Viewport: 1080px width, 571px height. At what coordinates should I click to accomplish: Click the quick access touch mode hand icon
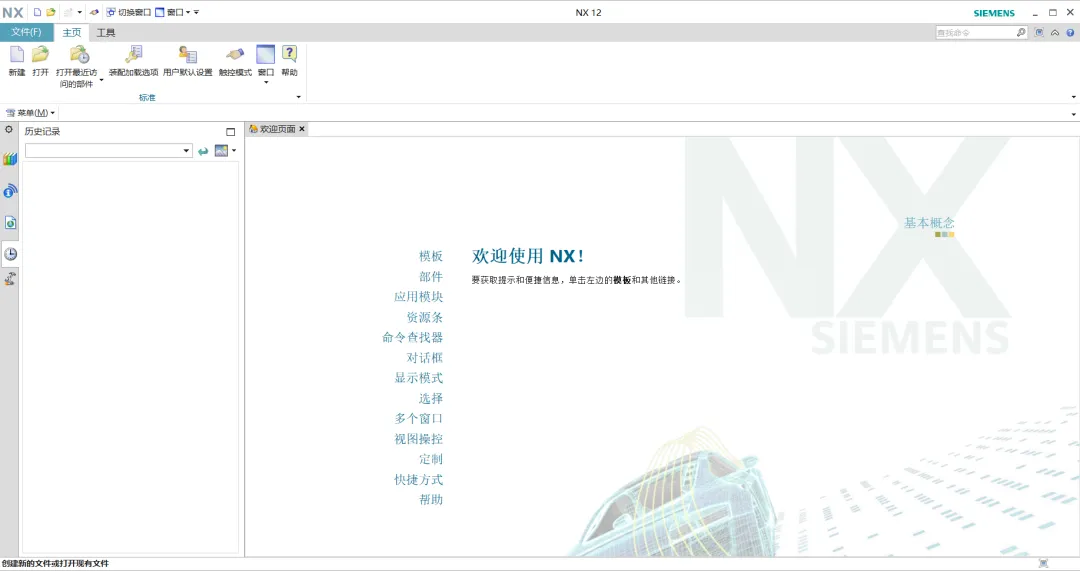tap(94, 12)
